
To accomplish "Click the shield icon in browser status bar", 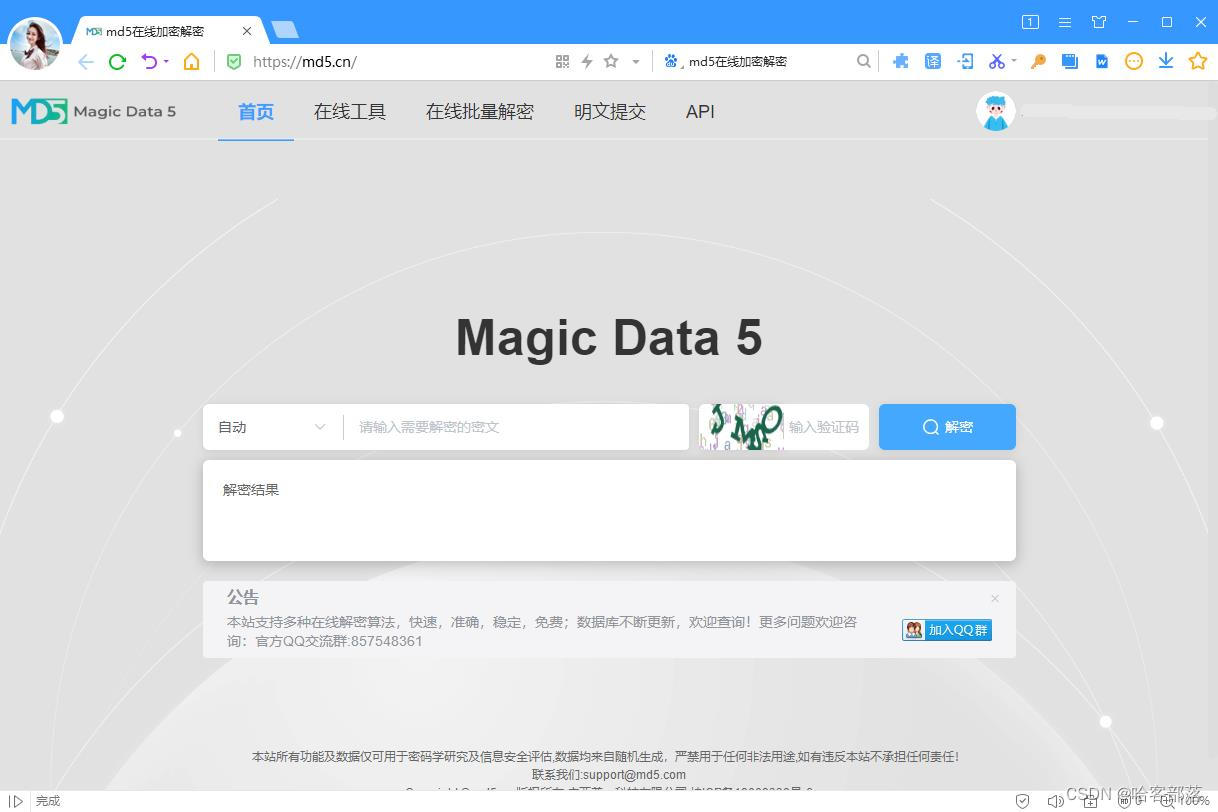I will [x=1022, y=801].
